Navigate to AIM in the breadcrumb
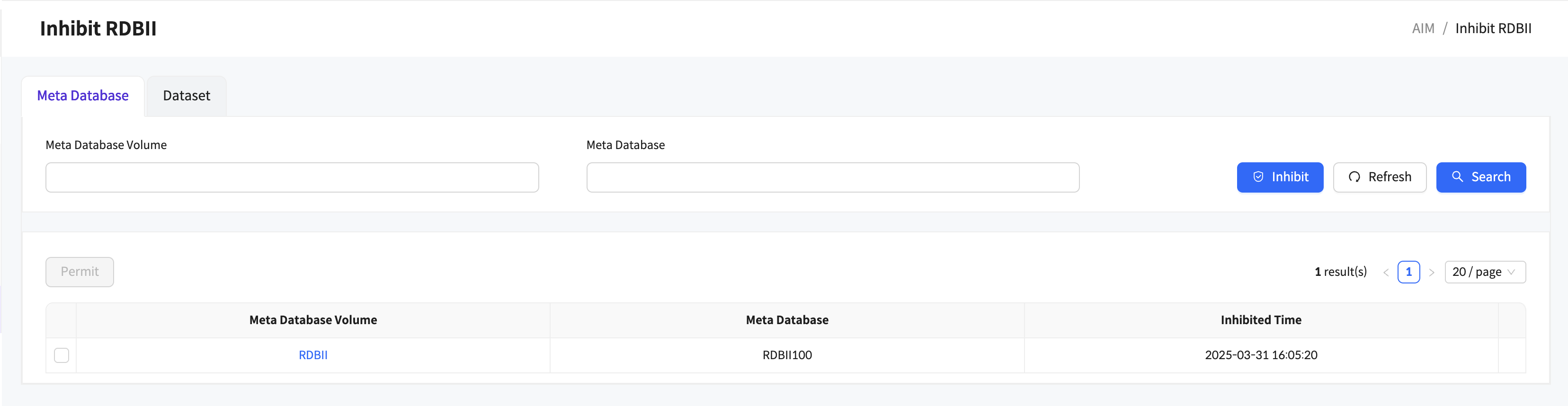This screenshot has height=406, width=1568. (1423, 28)
